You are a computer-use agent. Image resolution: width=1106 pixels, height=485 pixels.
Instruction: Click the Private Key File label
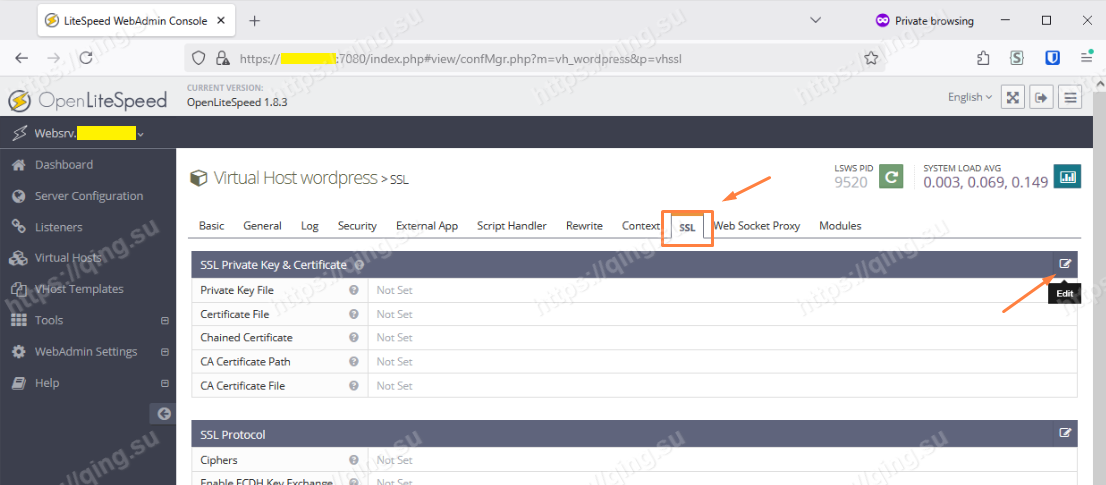[237, 290]
